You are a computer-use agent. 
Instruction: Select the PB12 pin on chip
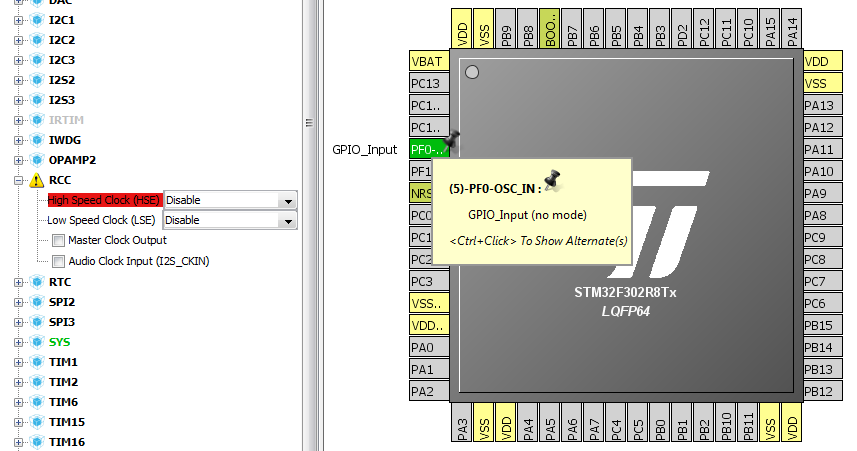(x=823, y=391)
